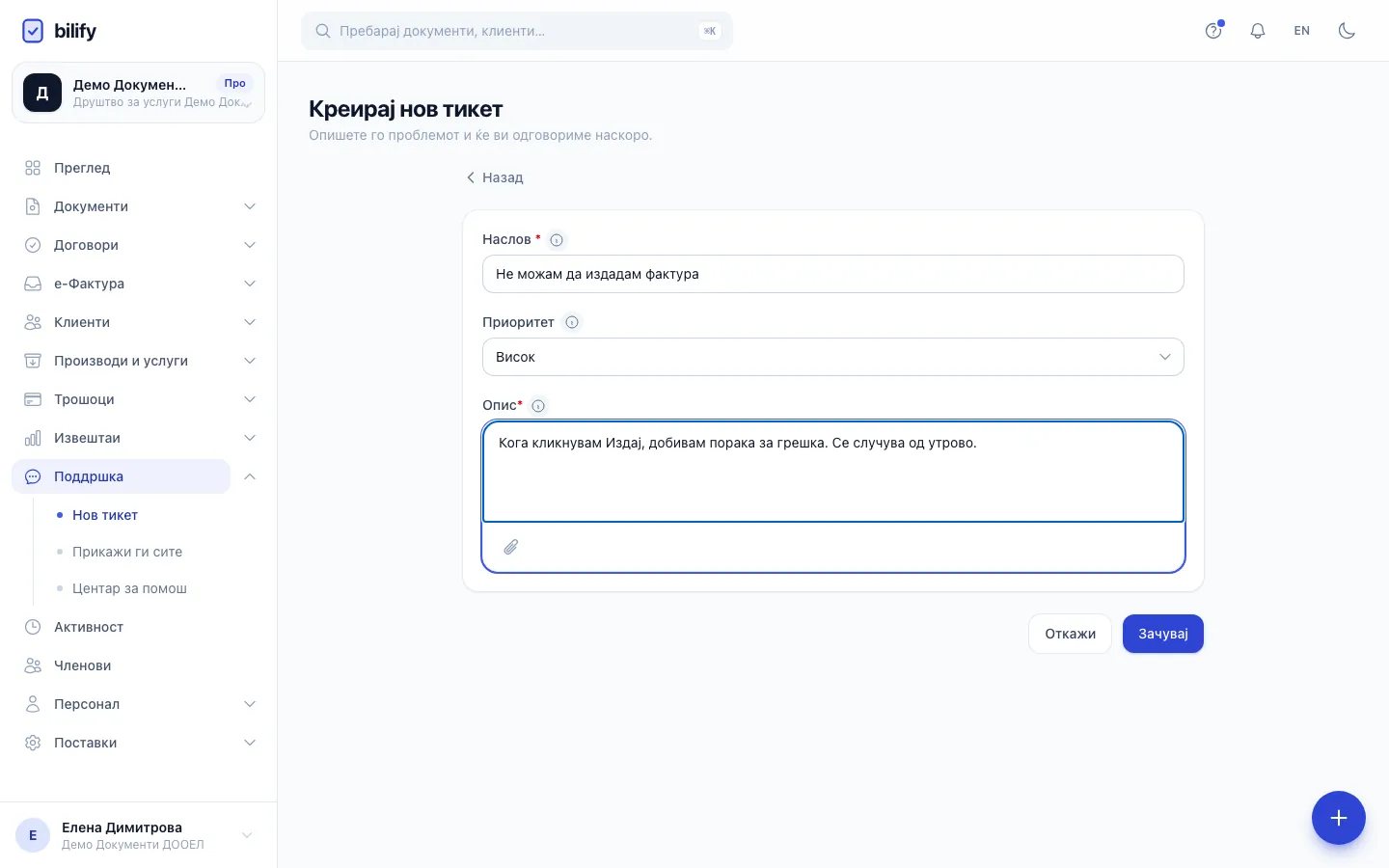Click the Извештаи bar chart icon
The height and width of the screenshot is (868, 1389).
point(33,438)
